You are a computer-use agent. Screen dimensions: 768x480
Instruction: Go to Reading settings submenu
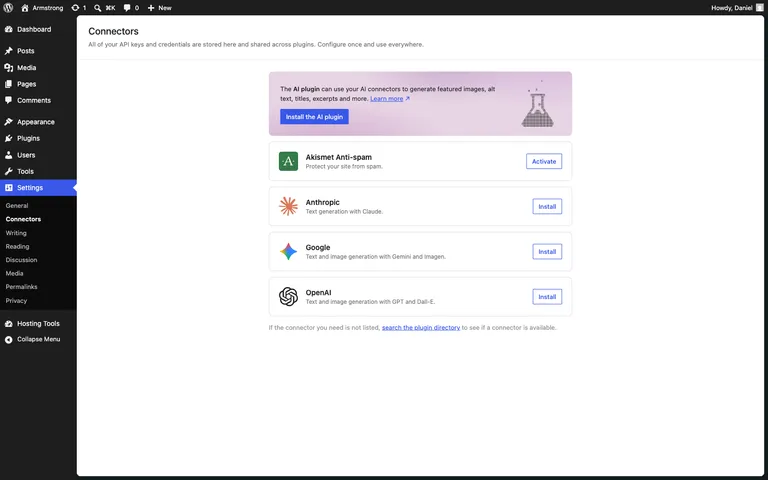tap(18, 246)
